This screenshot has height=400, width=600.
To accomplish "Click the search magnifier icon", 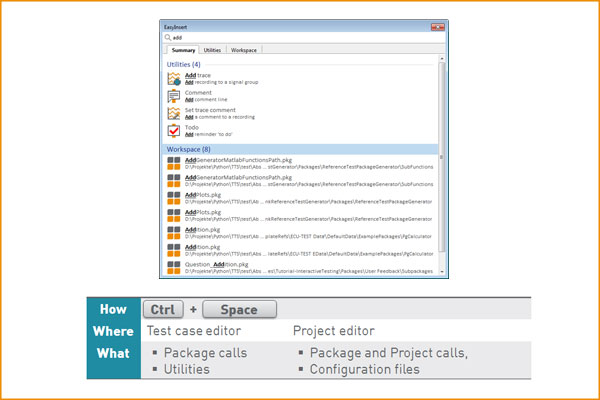I will tap(167, 37).
